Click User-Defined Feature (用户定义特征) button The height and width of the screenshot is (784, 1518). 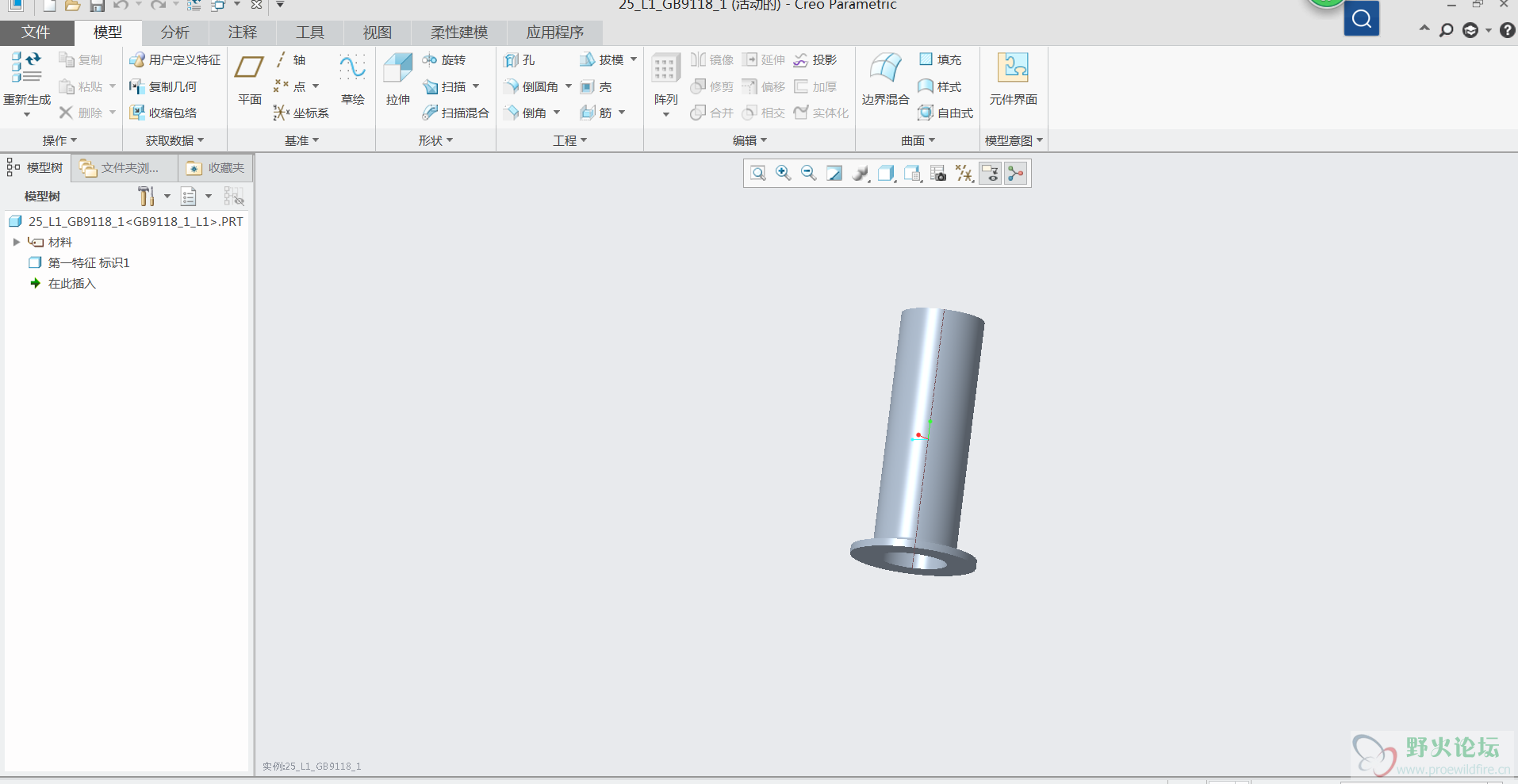pyautogui.click(x=174, y=59)
